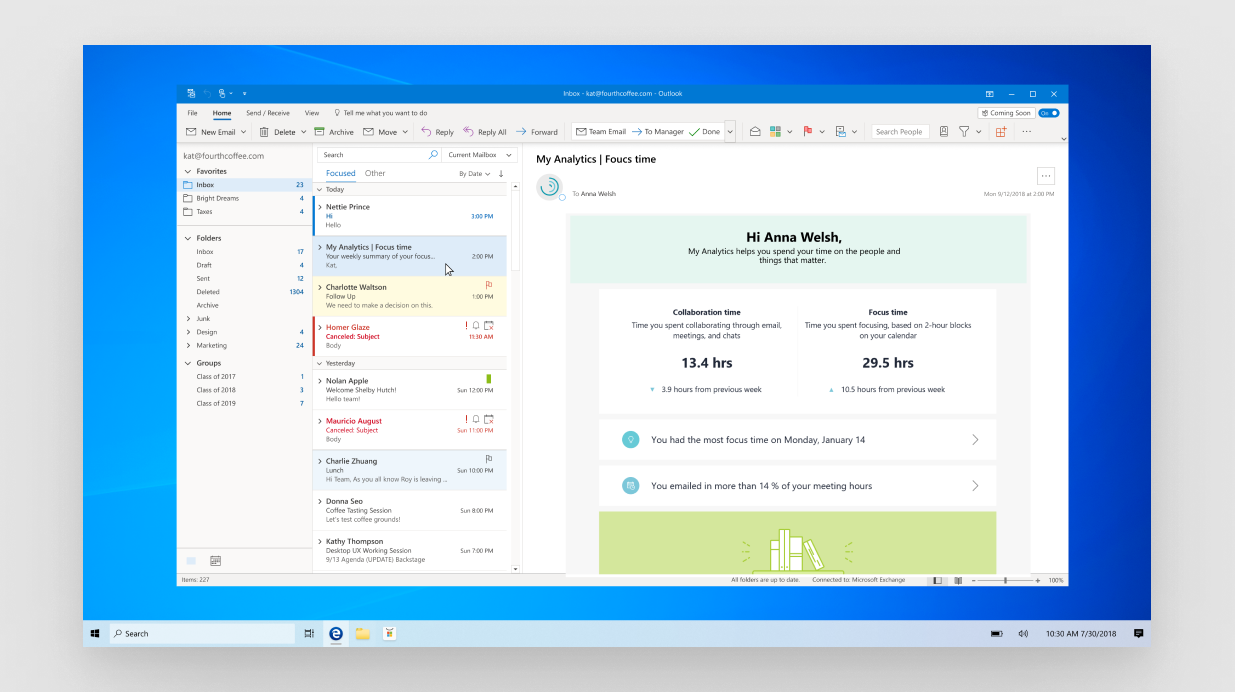This screenshot has width=1235, height=692.
Task: Click Reply All in the ribbon
Action: click(484, 132)
